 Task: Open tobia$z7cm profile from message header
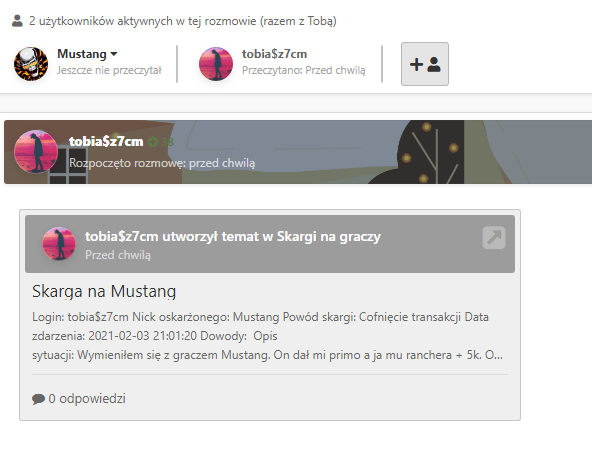[x=106, y=142]
